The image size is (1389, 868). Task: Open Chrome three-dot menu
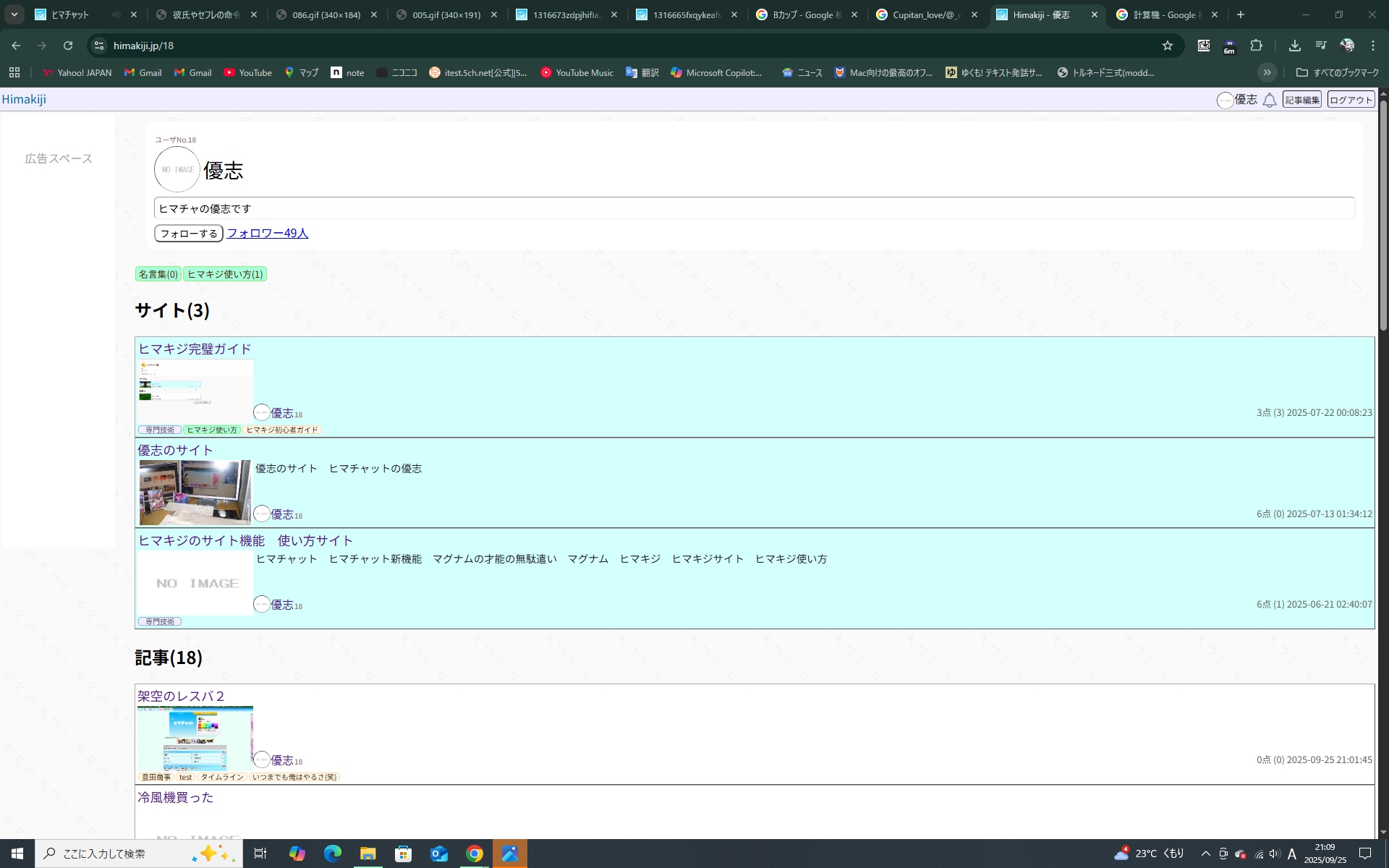[1372, 46]
